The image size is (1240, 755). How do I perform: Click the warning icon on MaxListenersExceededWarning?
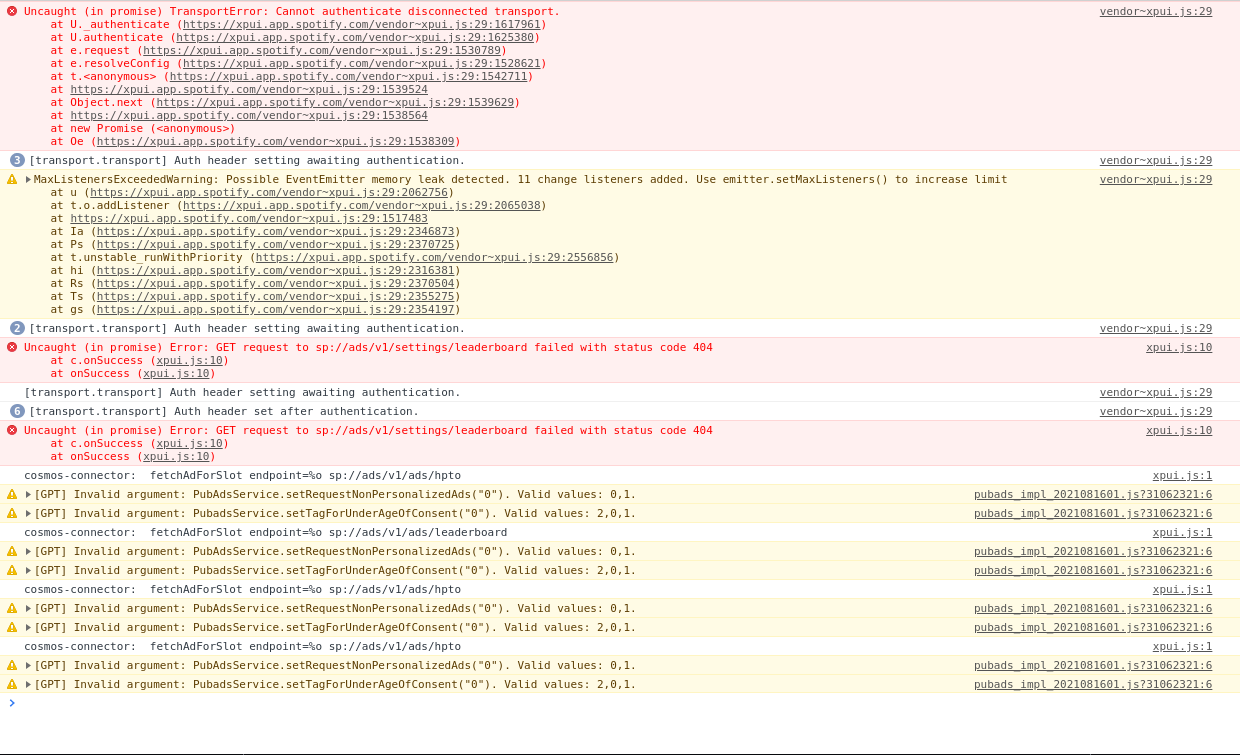[x=12, y=178]
